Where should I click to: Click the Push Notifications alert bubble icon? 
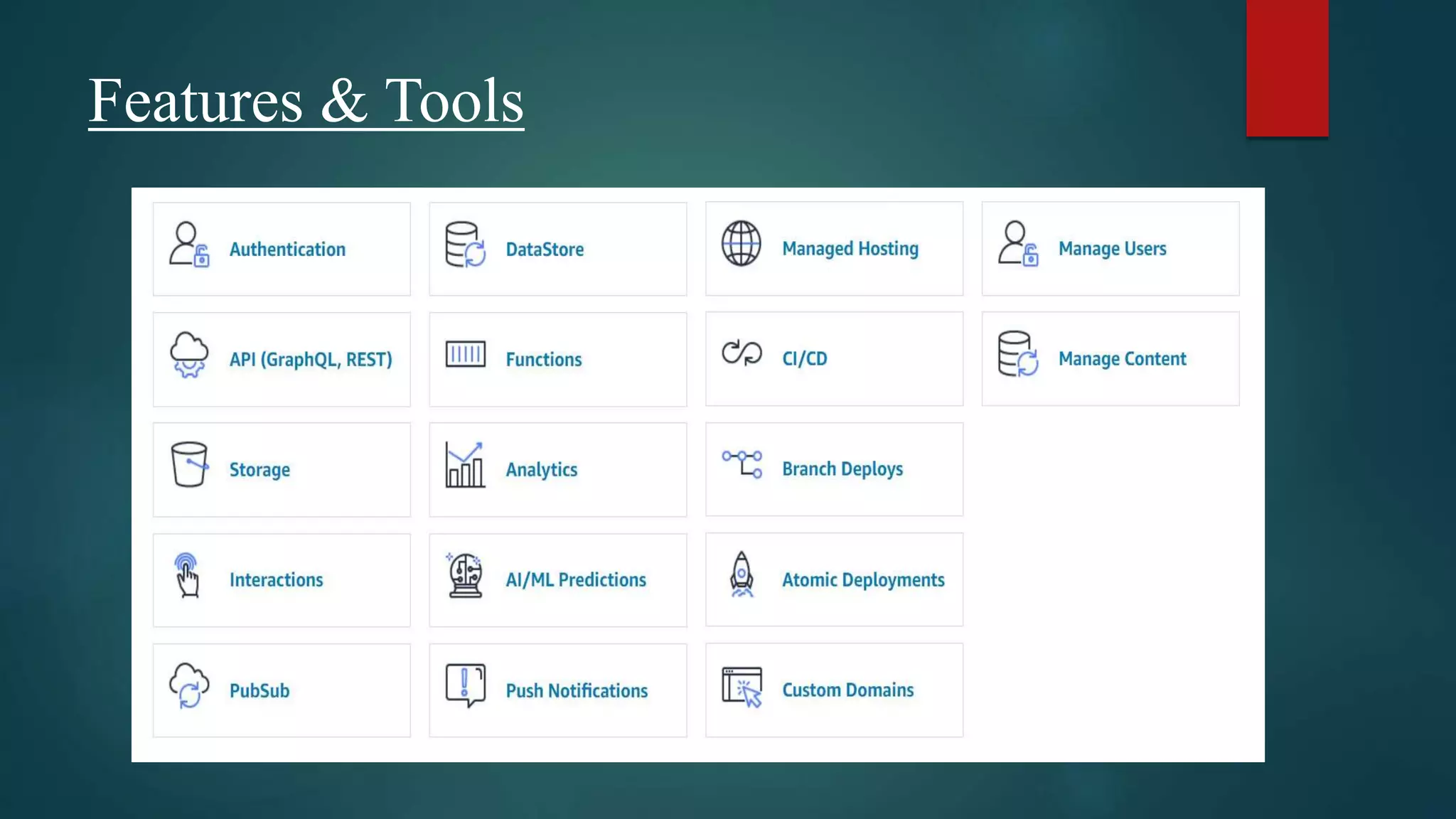pyautogui.click(x=466, y=686)
